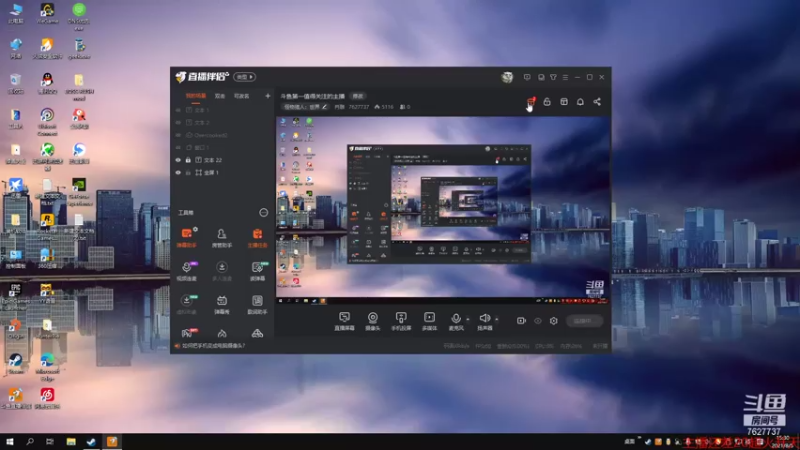
Task: Toggle the lock on 全屏 1 source
Action: [x=188, y=172]
